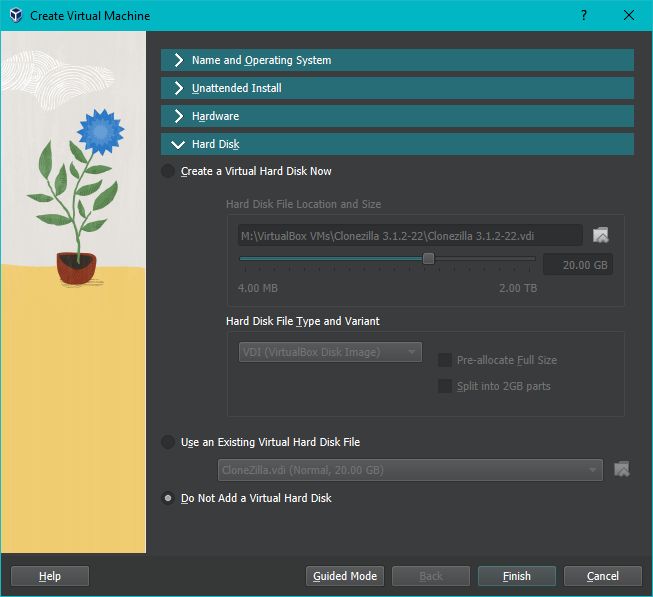Choose Do Not Add a Virtual Hard Disk

click(168, 498)
